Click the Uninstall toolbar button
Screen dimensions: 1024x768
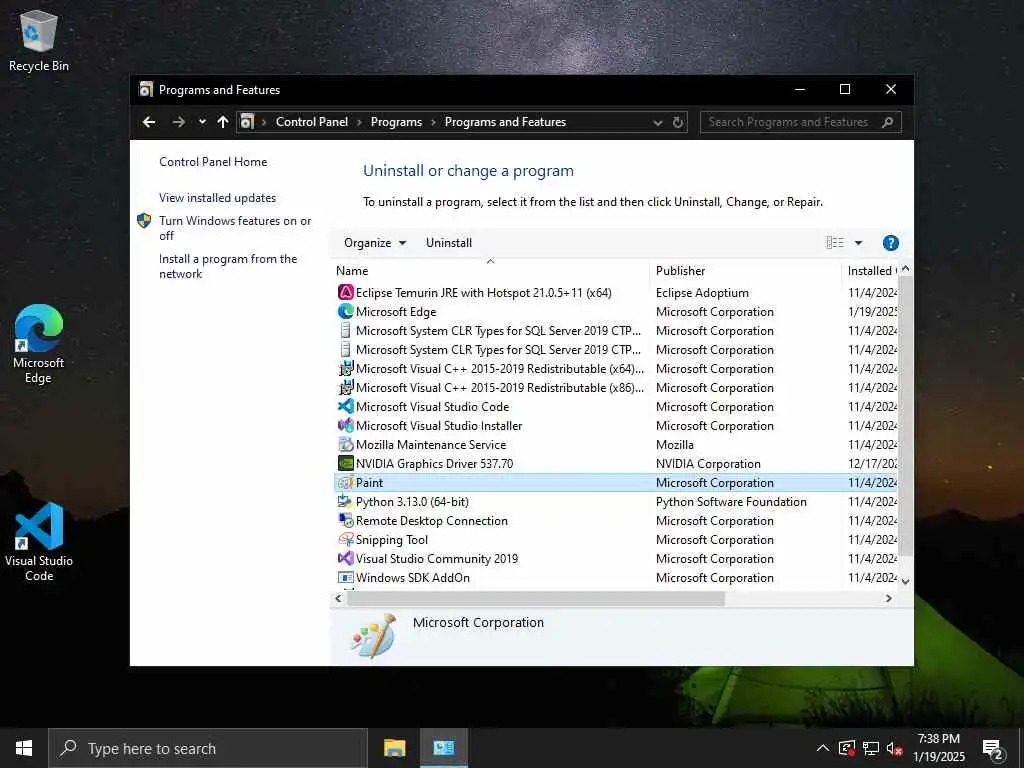tap(449, 243)
